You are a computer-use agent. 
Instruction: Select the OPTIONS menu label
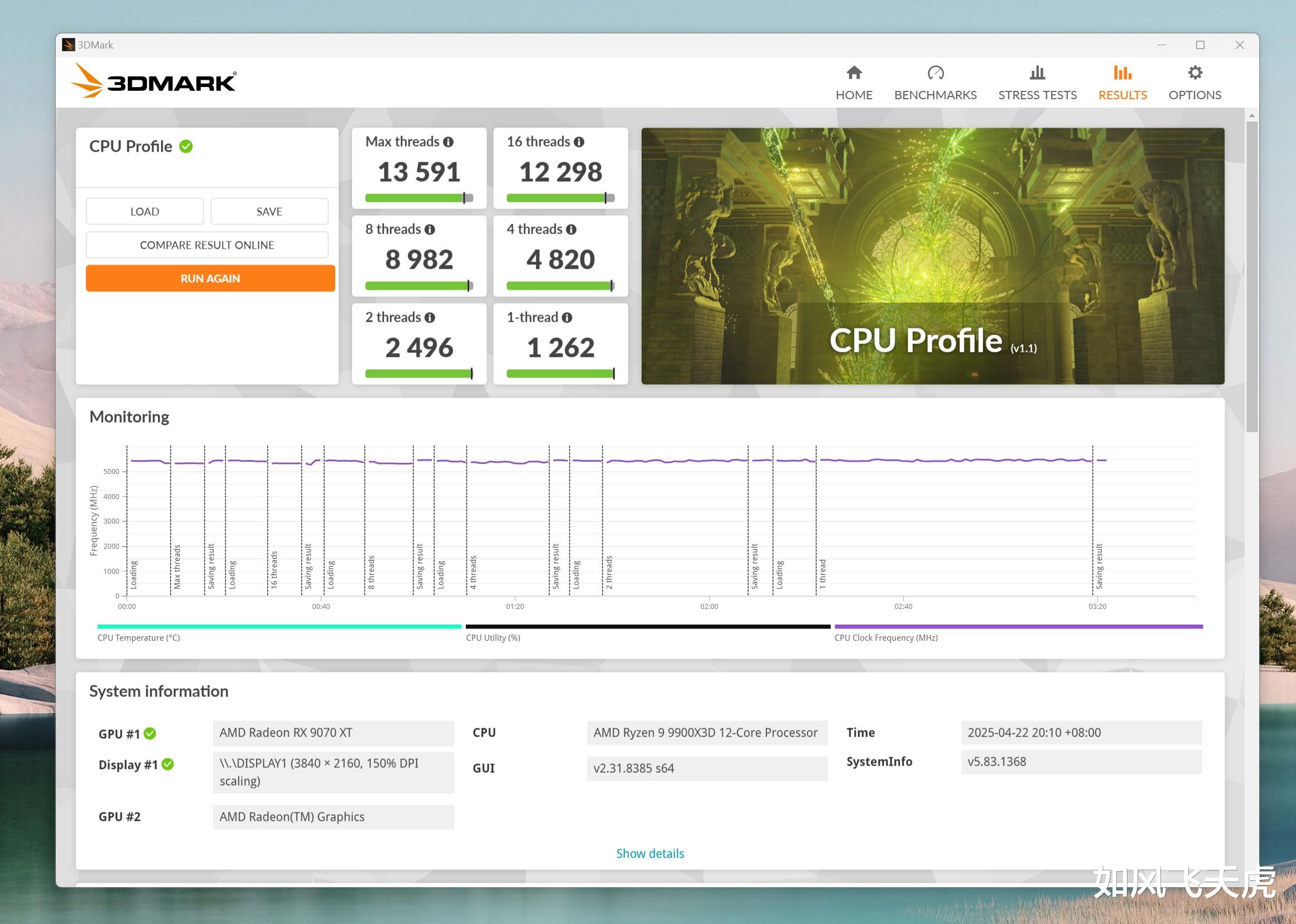coord(1194,95)
